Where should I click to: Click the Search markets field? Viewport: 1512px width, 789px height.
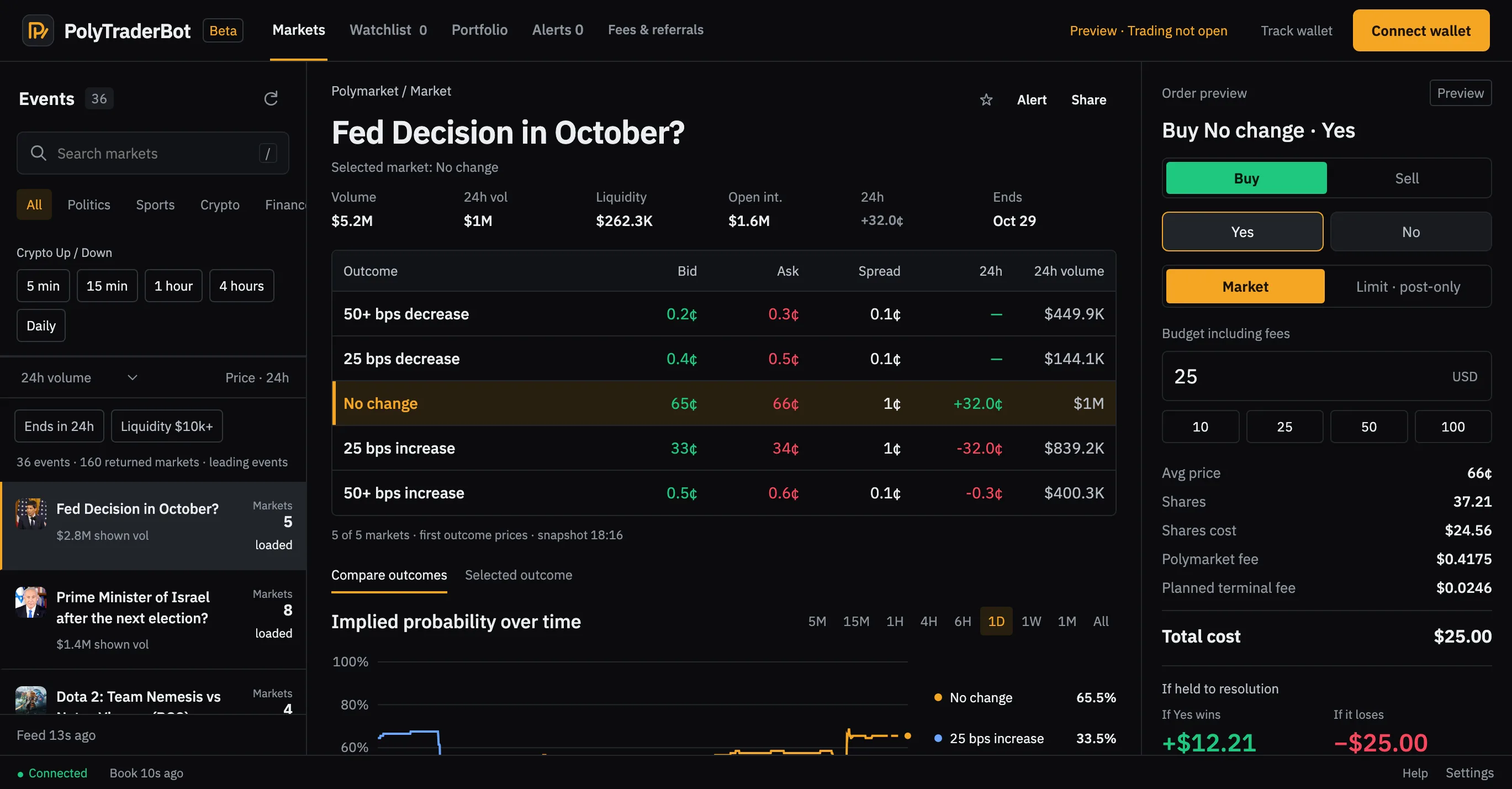tap(152, 153)
